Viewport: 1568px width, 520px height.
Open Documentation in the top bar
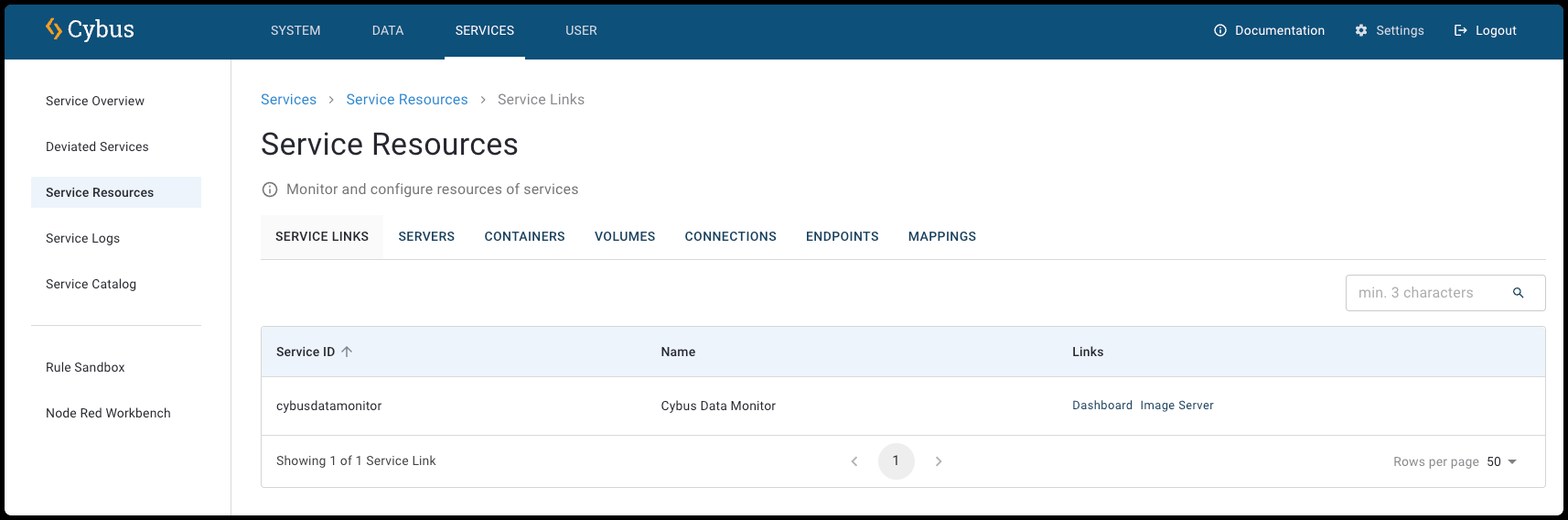point(1269,30)
